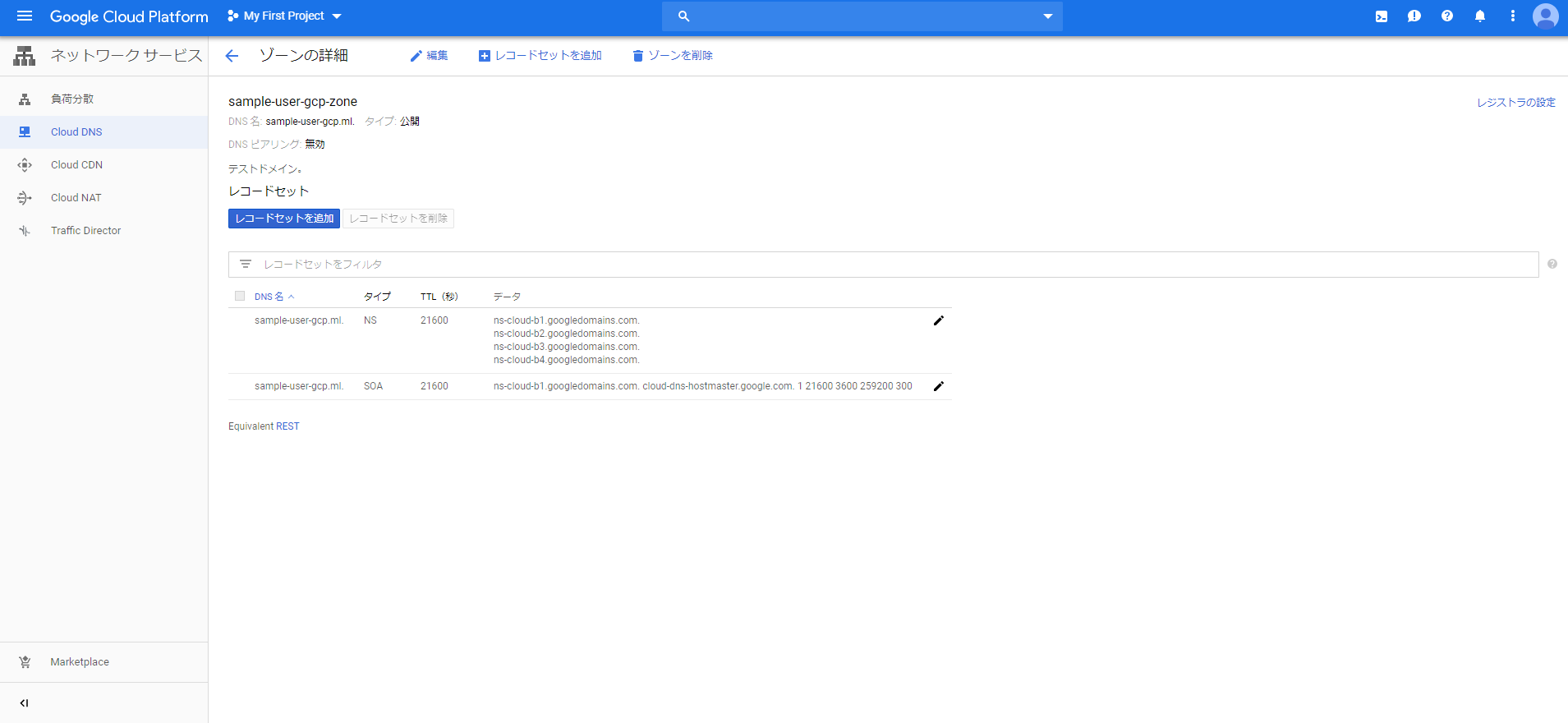
Task: Click the delete zone trash icon
Action: (x=637, y=56)
